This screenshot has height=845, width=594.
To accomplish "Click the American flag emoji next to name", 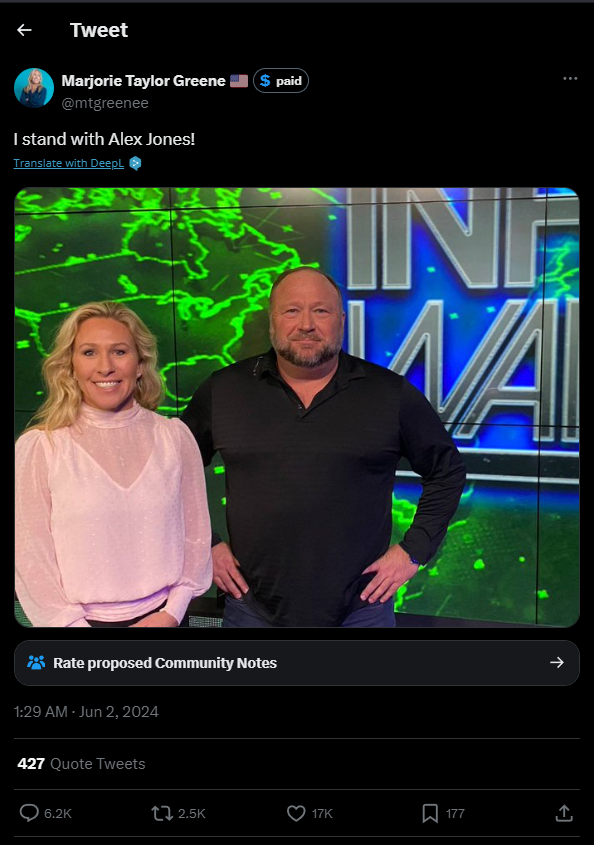I will tap(239, 81).
